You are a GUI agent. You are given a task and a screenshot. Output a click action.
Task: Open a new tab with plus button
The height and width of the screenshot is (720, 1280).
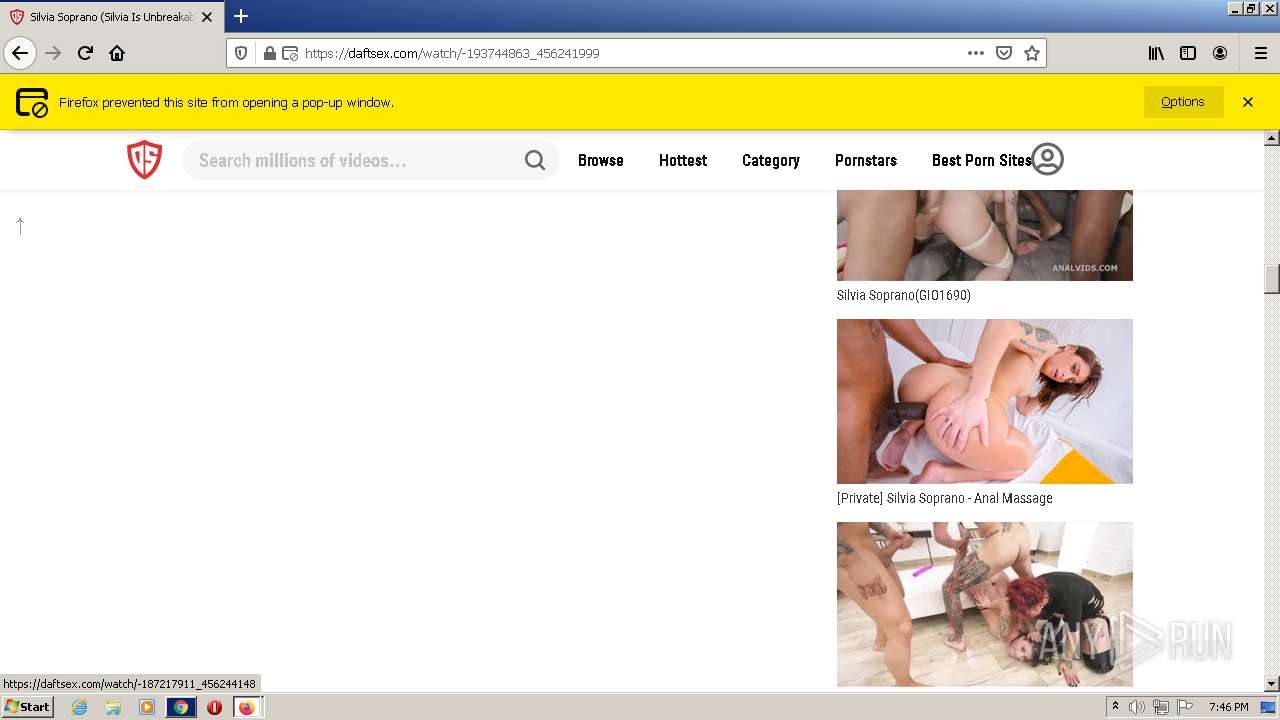pyautogui.click(x=241, y=17)
